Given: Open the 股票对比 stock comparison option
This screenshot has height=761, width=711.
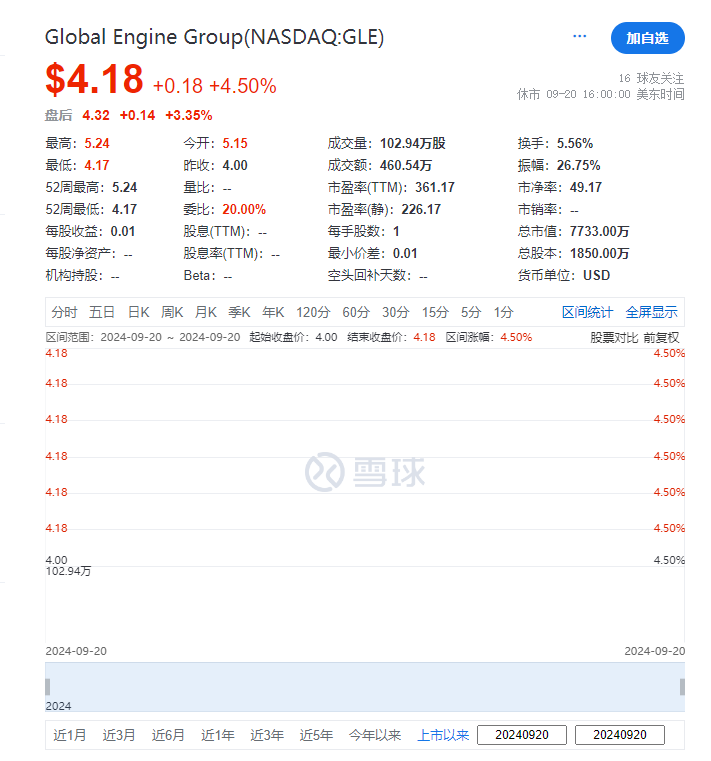Looking at the screenshot, I should tap(614, 338).
